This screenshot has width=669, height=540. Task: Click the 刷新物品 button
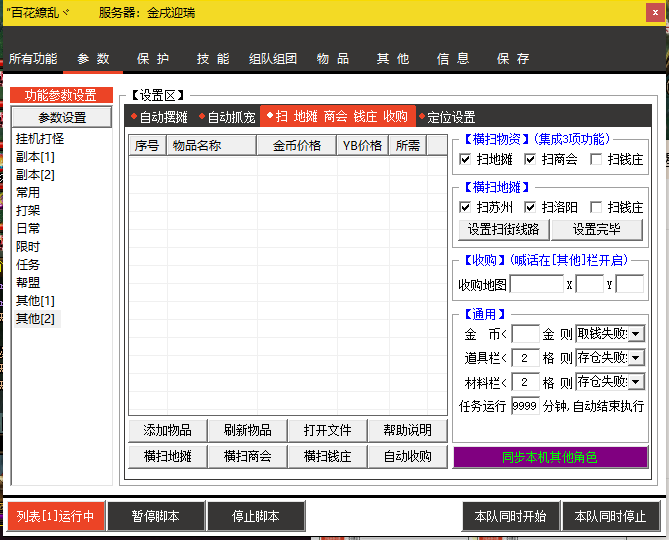pyautogui.click(x=247, y=430)
